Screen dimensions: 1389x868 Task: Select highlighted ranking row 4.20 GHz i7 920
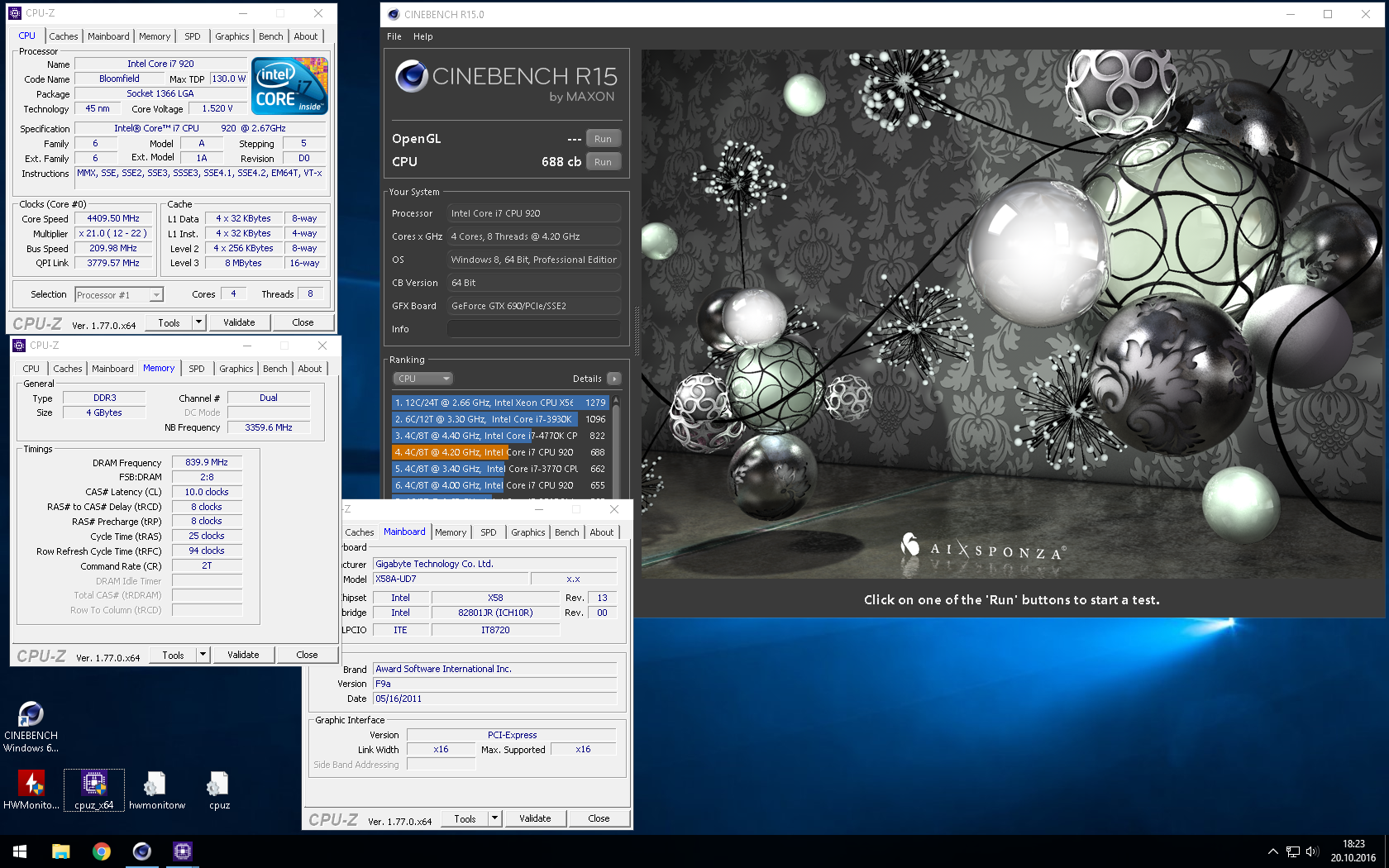point(500,452)
